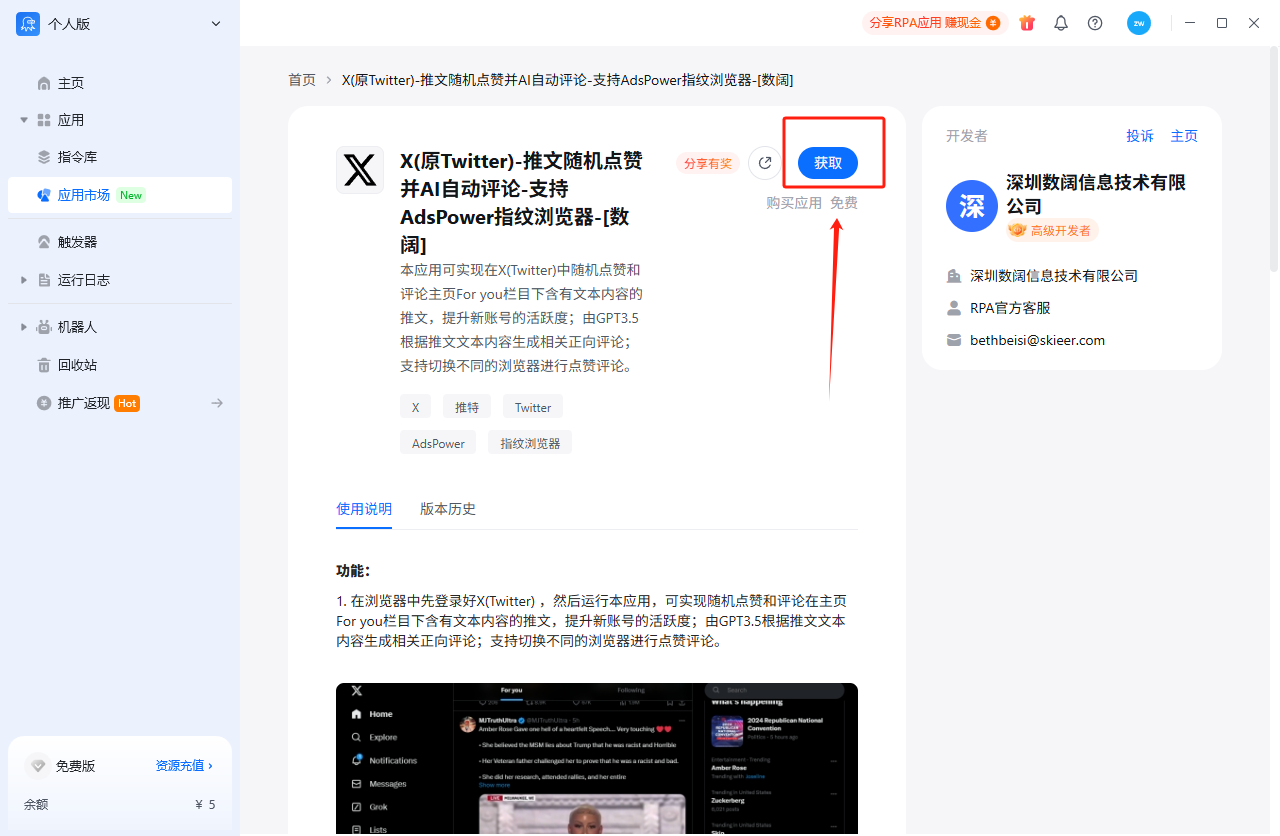Expand the 机器人 section arrow

[24, 327]
